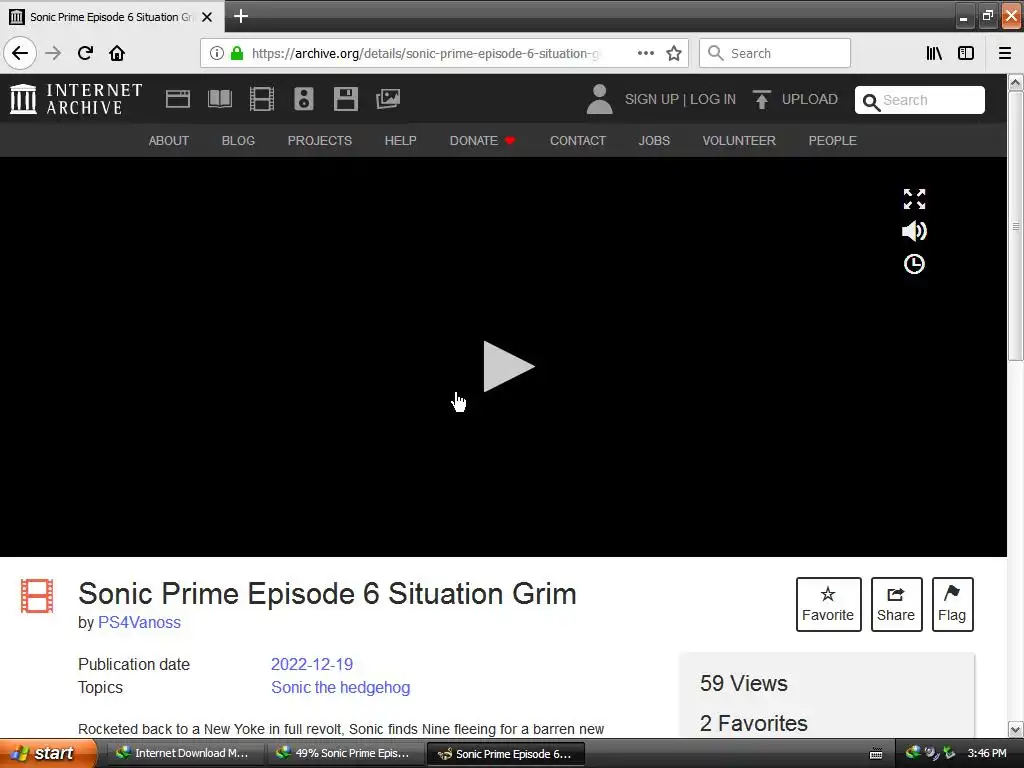Open the ABOUT menu item
The height and width of the screenshot is (768, 1024).
pyautogui.click(x=168, y=140)
